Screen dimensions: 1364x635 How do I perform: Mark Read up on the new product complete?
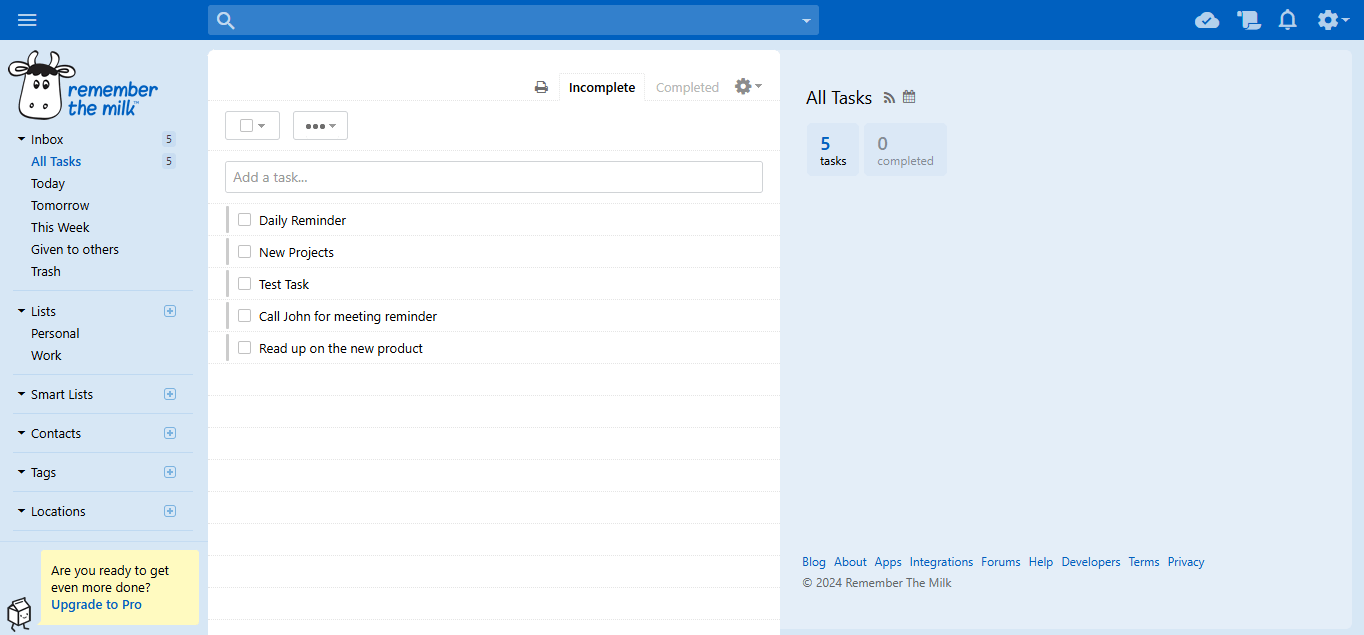(x=245, y=348)
